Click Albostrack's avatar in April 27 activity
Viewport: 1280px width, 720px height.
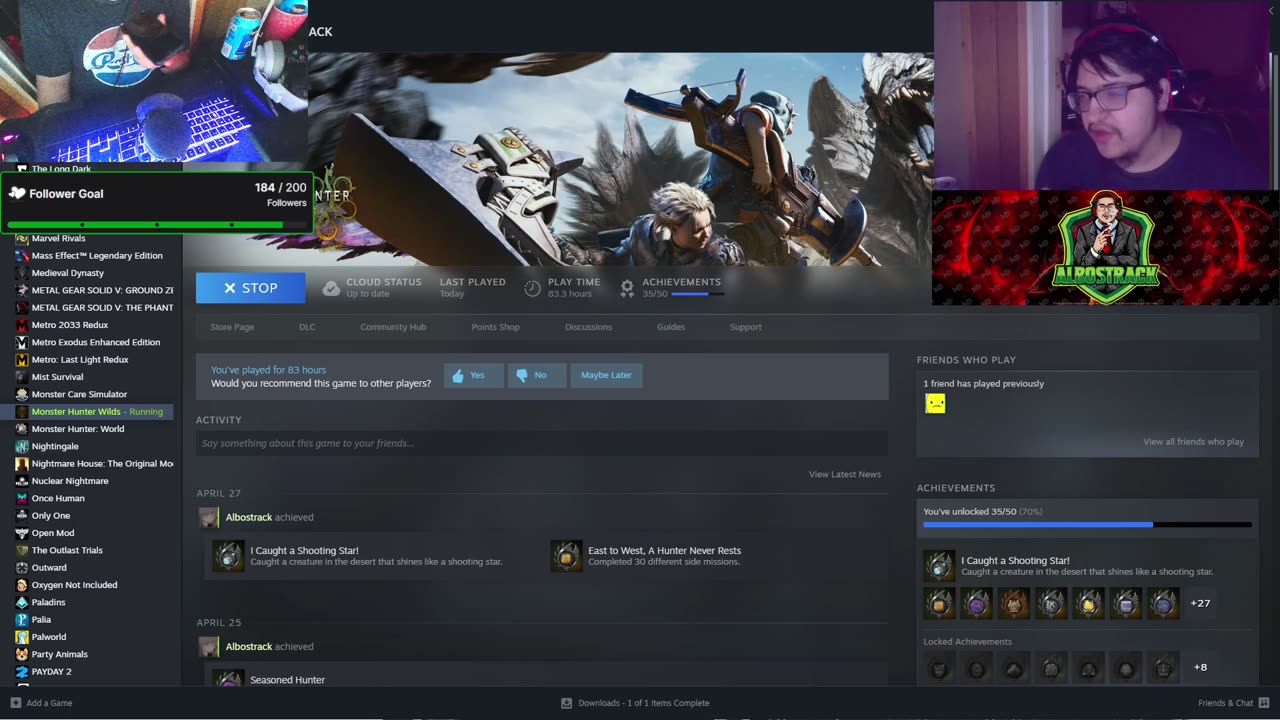point(208,517)
